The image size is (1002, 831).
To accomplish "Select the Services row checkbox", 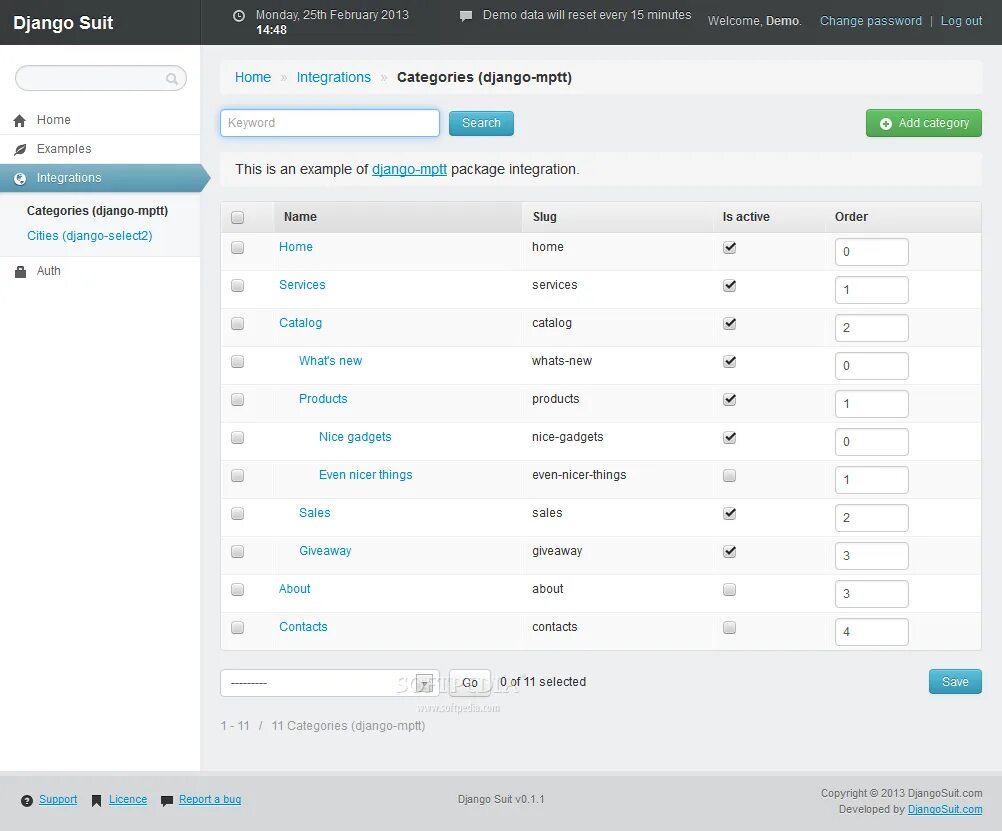I will click(x=238, y=285).
